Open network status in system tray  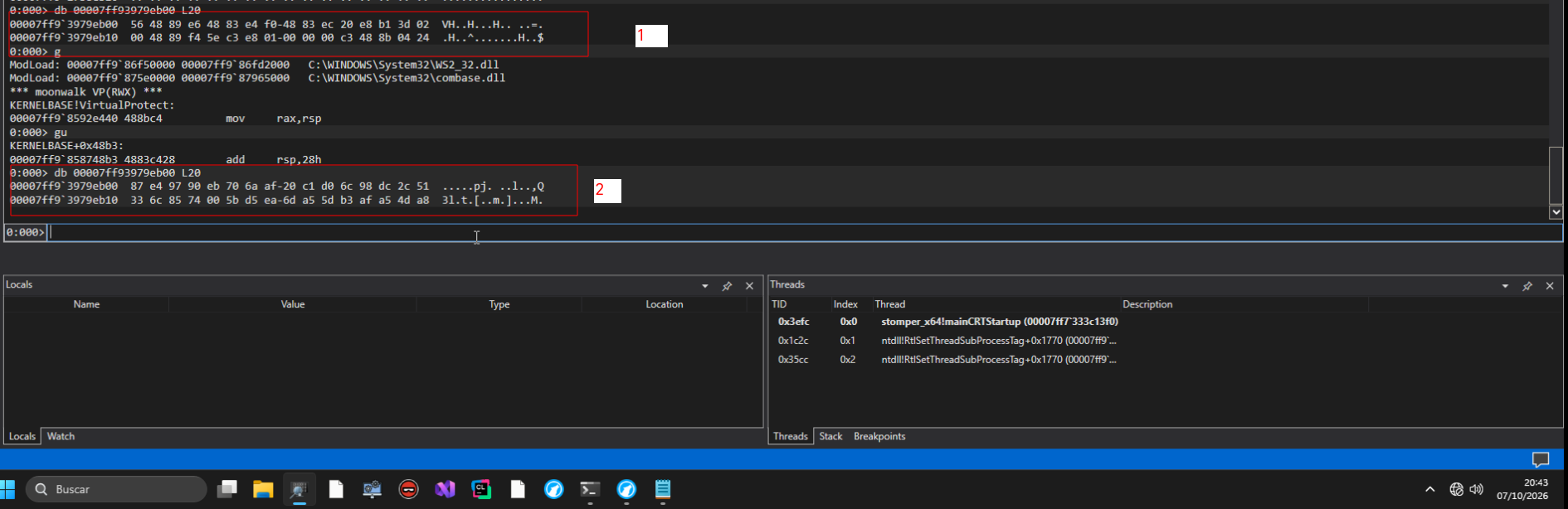pos(1456,489)
